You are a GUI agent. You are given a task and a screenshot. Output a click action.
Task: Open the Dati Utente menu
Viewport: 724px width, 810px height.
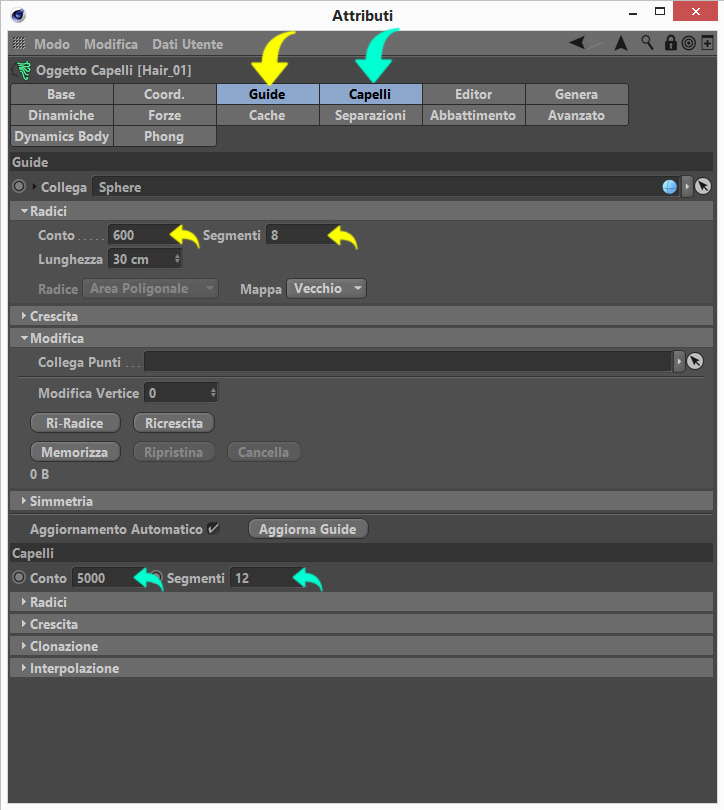[187, 44]
